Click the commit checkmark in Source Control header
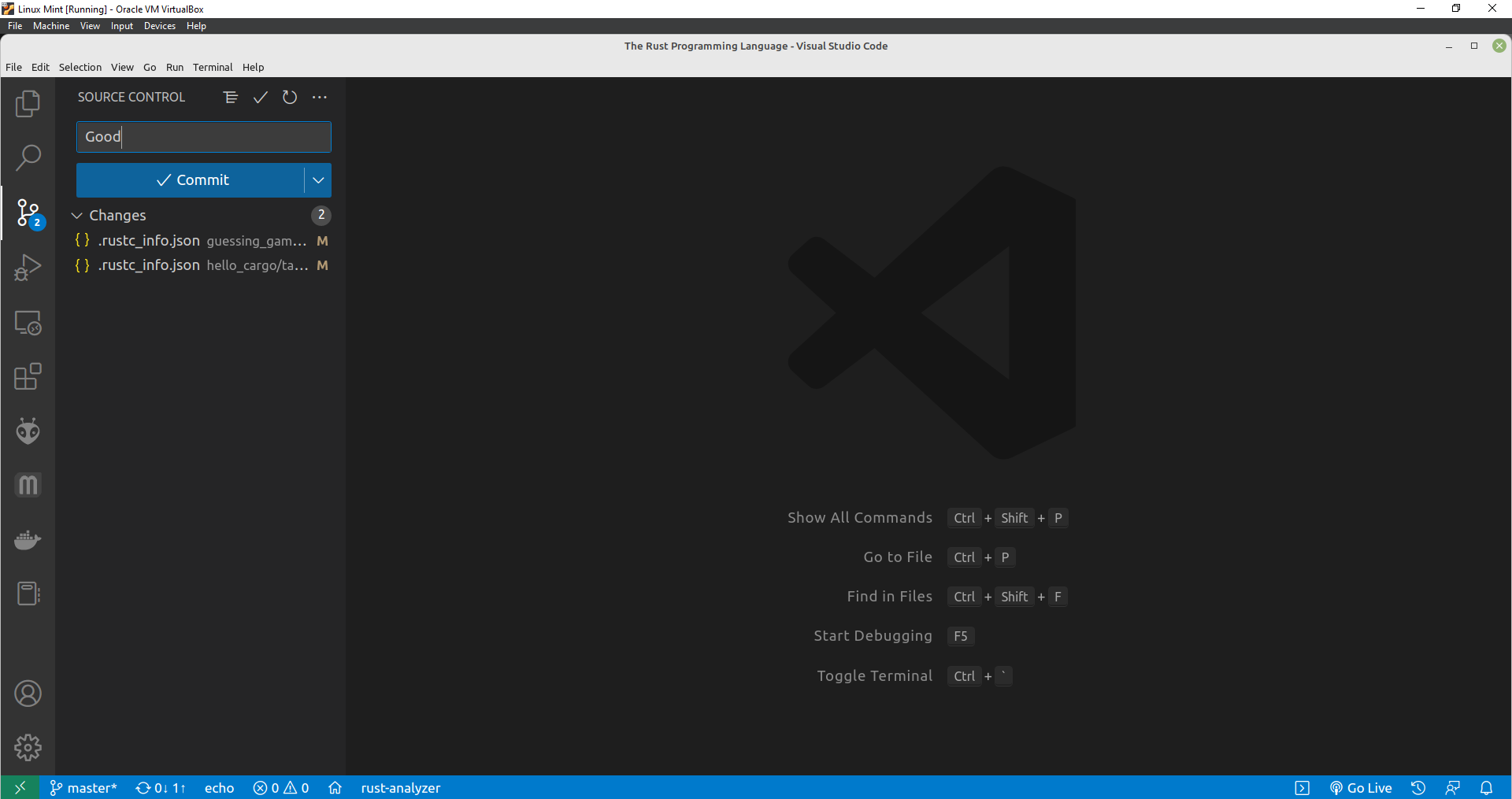The width and height of the screenshot is (1512, 799). point(260,97)
